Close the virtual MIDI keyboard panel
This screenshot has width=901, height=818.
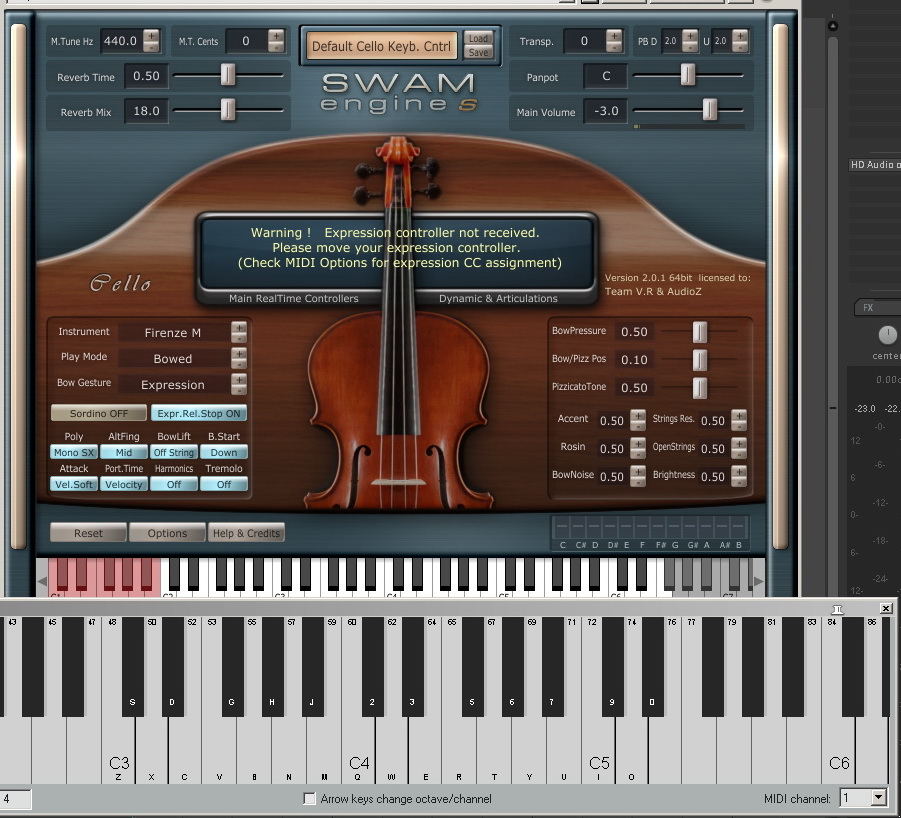886,608
